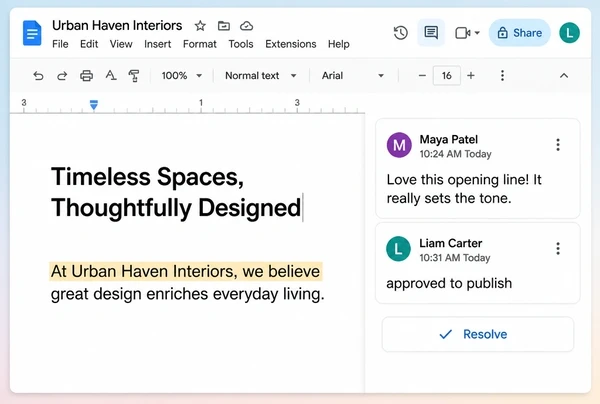Click the line great design enriches everyday living

pos(188,294)
